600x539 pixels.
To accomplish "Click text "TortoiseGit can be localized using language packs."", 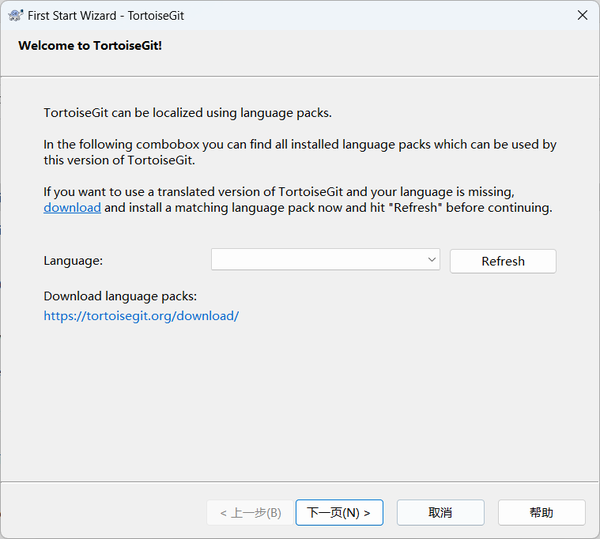I will pyautogui.click(x=188, y=113).
